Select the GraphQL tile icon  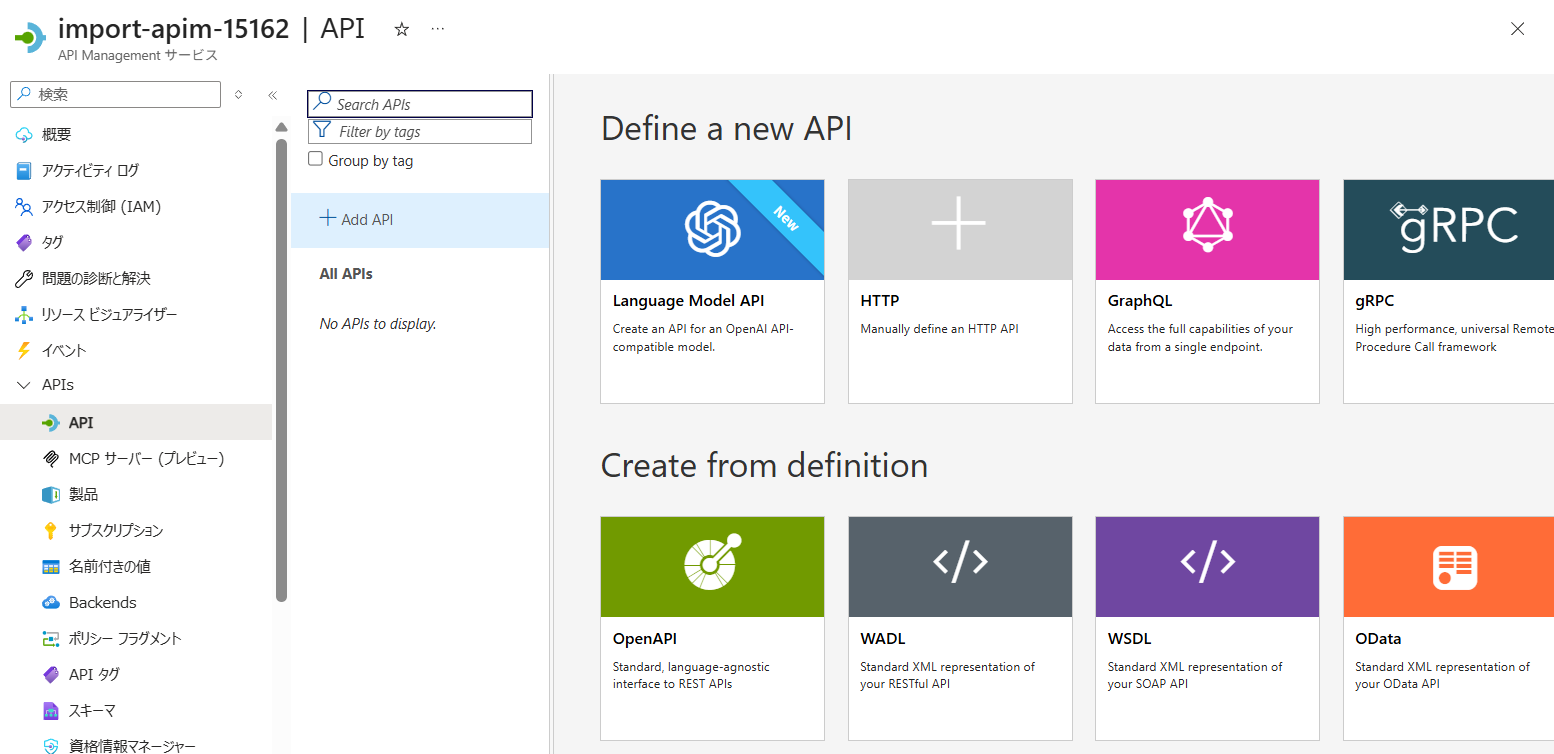pos(1207,230)
